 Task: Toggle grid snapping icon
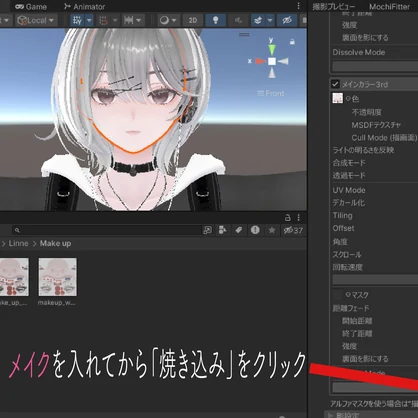tap(103, 20)
